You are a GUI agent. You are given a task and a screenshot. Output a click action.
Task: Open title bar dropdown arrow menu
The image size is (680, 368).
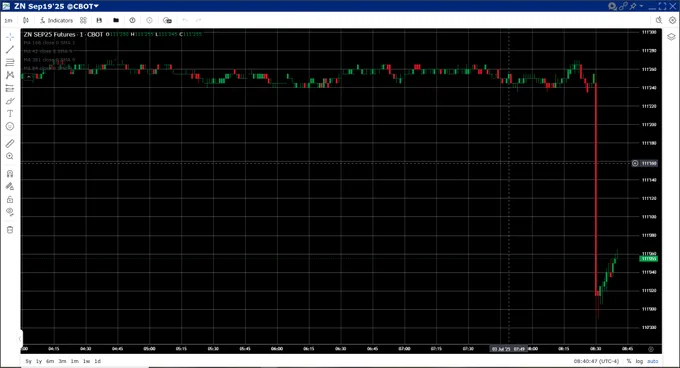tap(641, 6)
